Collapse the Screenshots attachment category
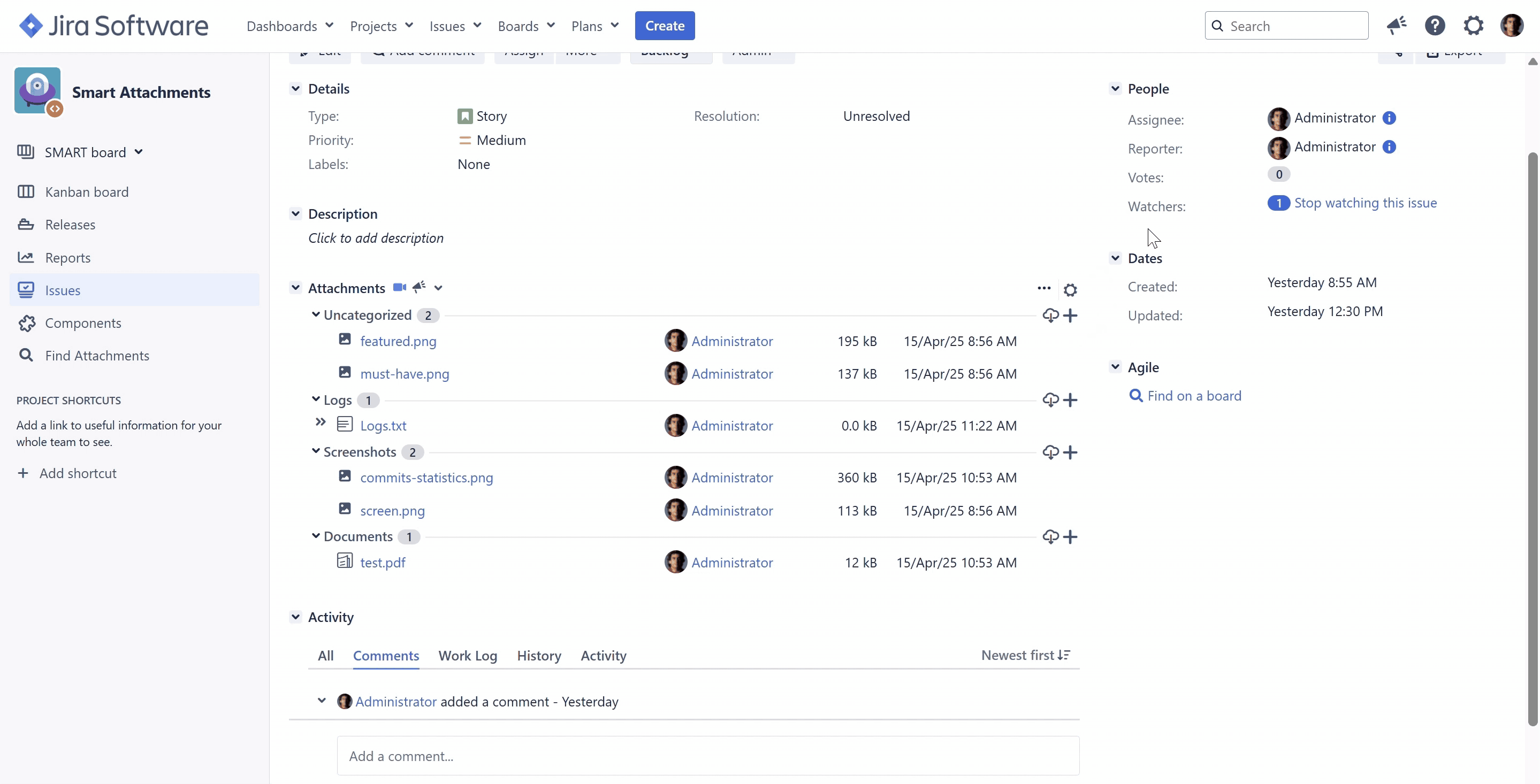 (316, 451)
